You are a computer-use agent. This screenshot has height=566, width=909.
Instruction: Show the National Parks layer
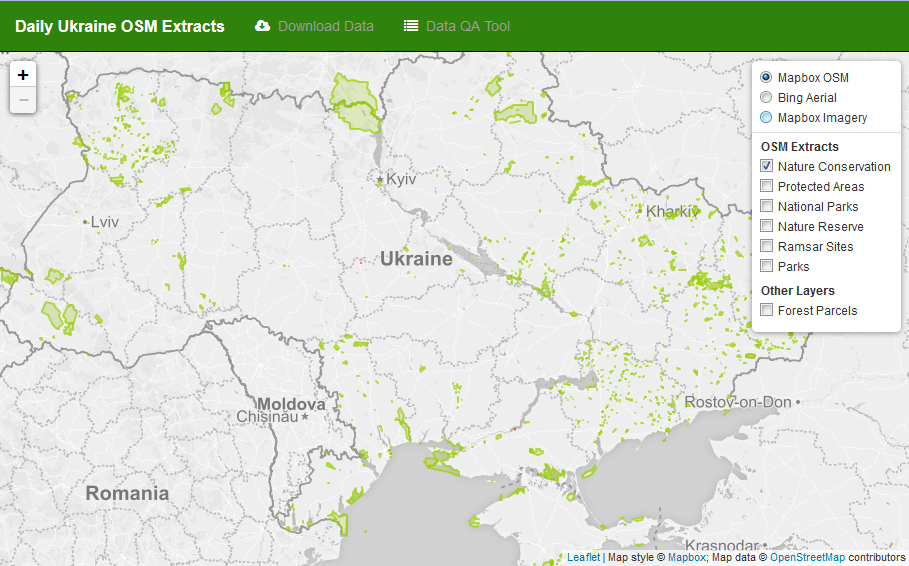click(x=767, y=206)
